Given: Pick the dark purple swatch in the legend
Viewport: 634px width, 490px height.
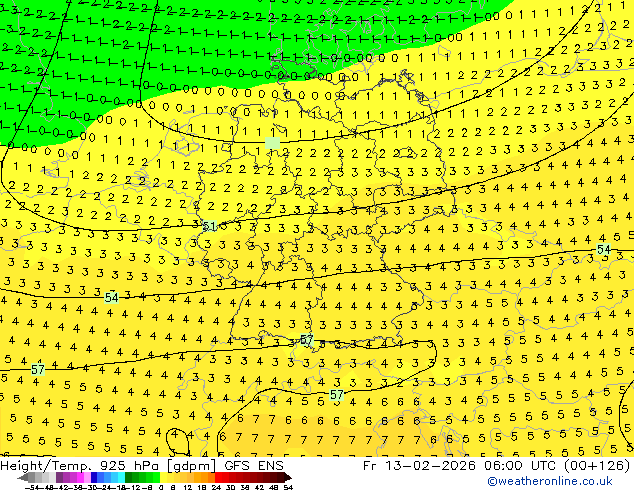Looking at the screenshot, I should coord(59,477).
